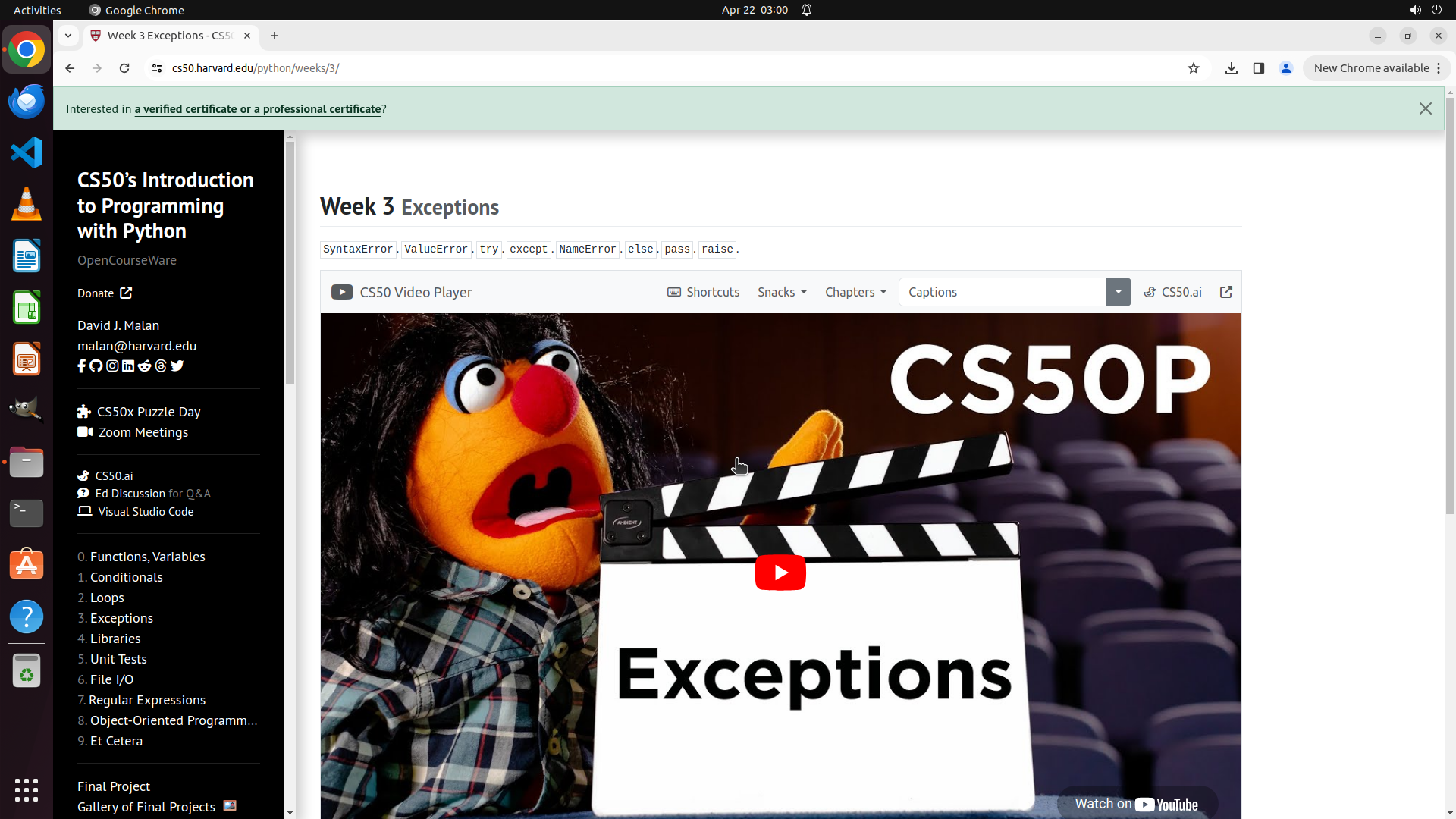Image resolution: width=1456 pixels, height=819 pixels.
Task: Open the Captions dropdown arrow
Action: point(1118,293)
